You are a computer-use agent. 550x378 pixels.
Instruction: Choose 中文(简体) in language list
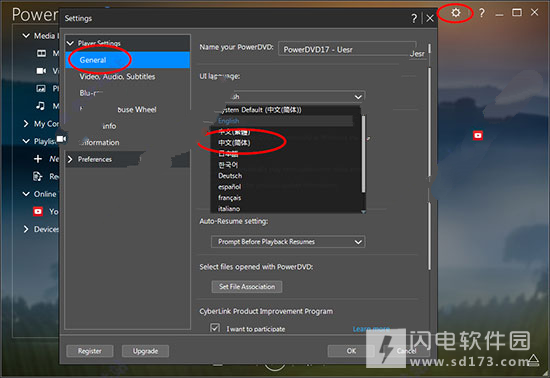click(x=234, y=143)
